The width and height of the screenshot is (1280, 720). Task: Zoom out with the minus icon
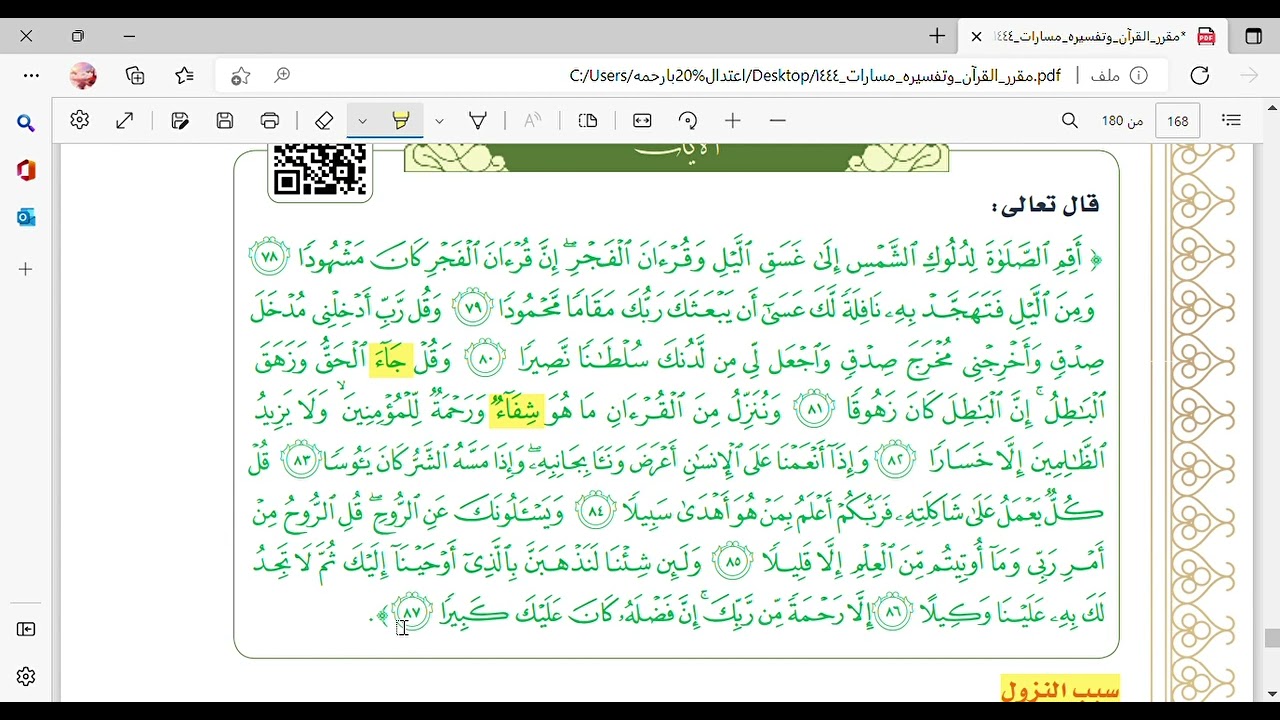click(x=778, y=120)
